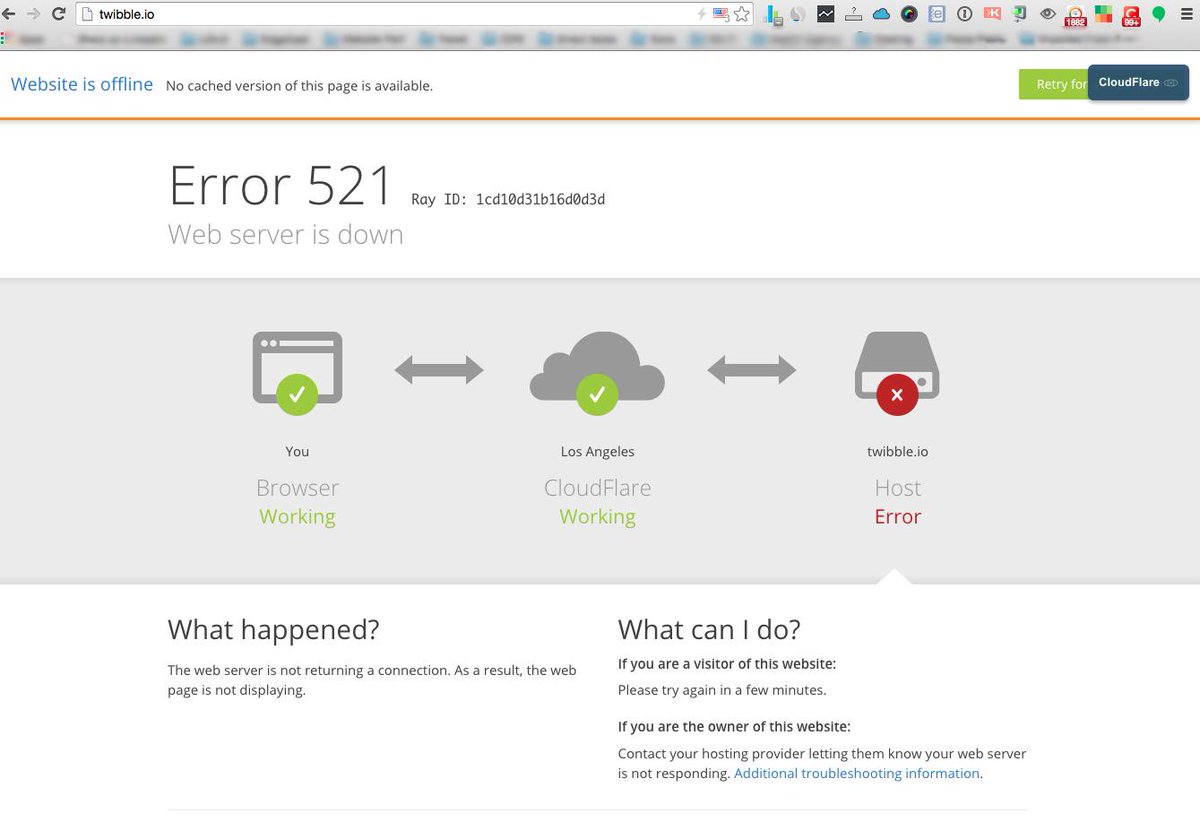This screenshot has width=1200, height=822.
Task: Reload the page with the refresh icon
Action: coord(58,14)
